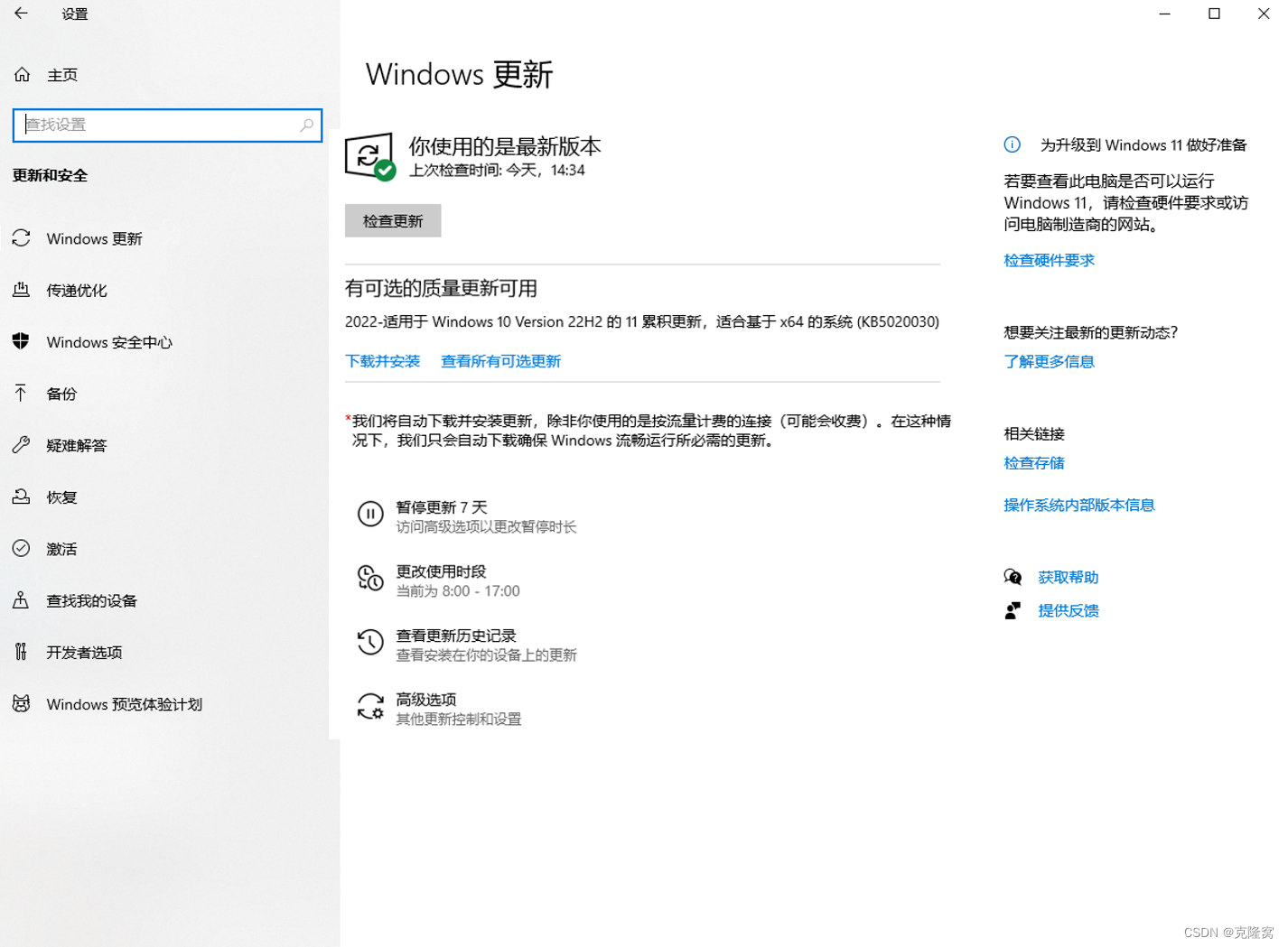
Task: Click the 提供反馈 person icon
Action: tap(1013, 610)
